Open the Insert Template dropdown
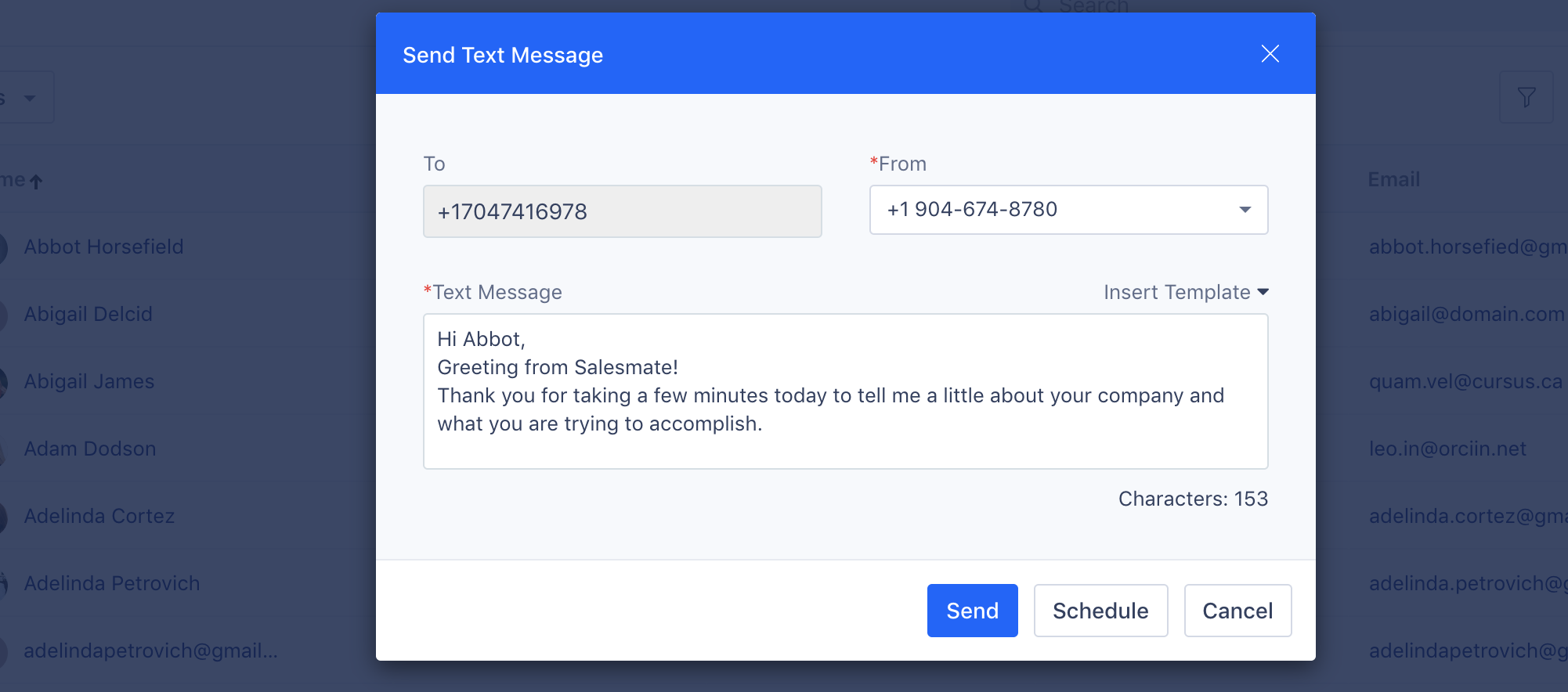This screenshot has height=692, width=1568. click(1186, 292)
